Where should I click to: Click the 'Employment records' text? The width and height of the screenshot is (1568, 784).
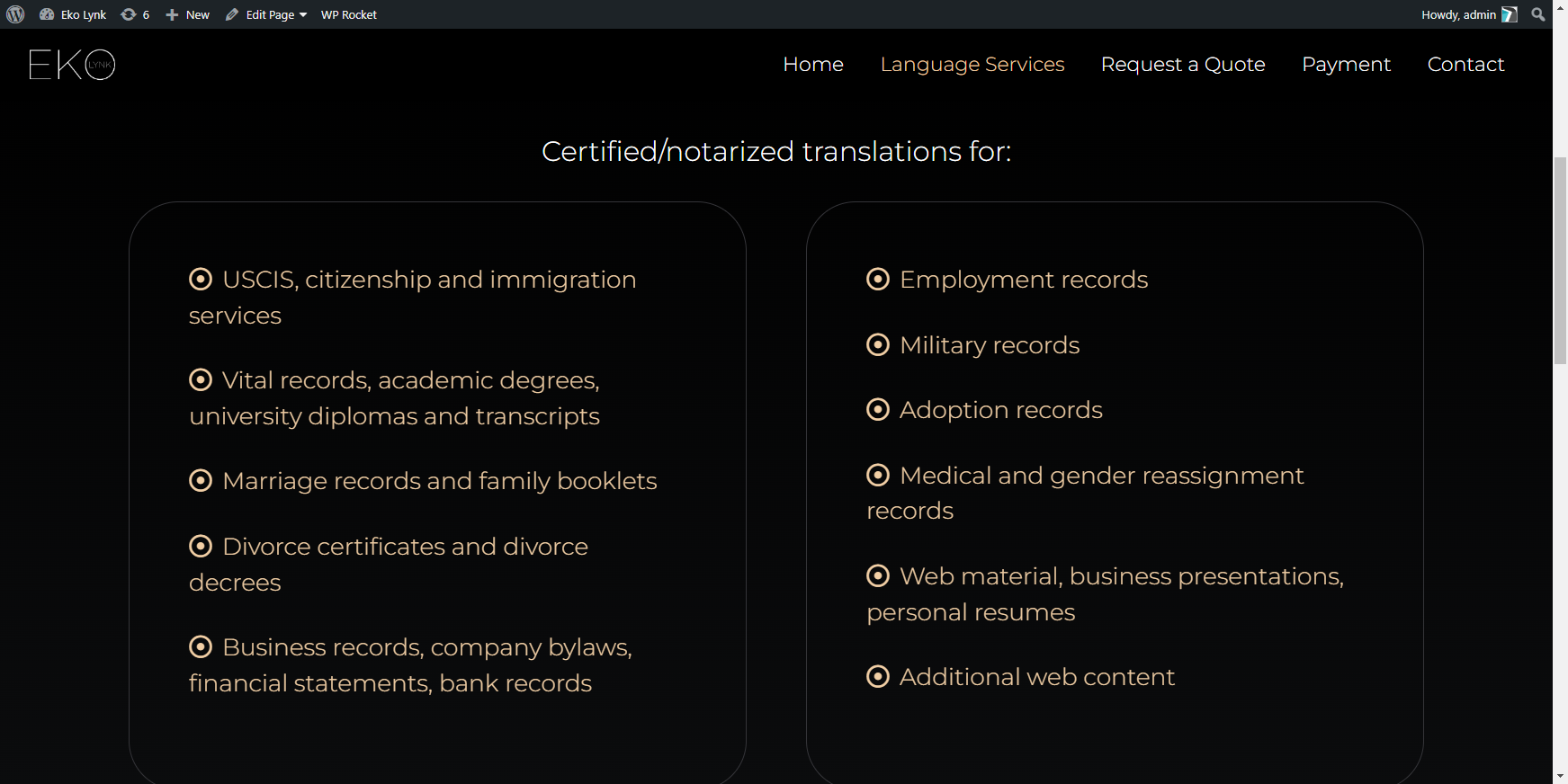tap(1024, 281)
